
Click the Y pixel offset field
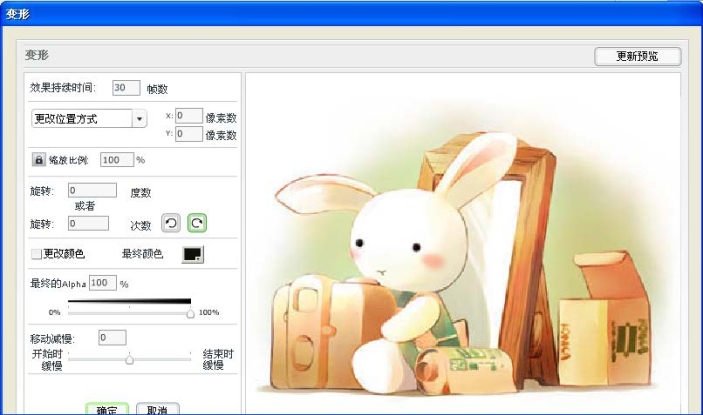coord(188,133)
